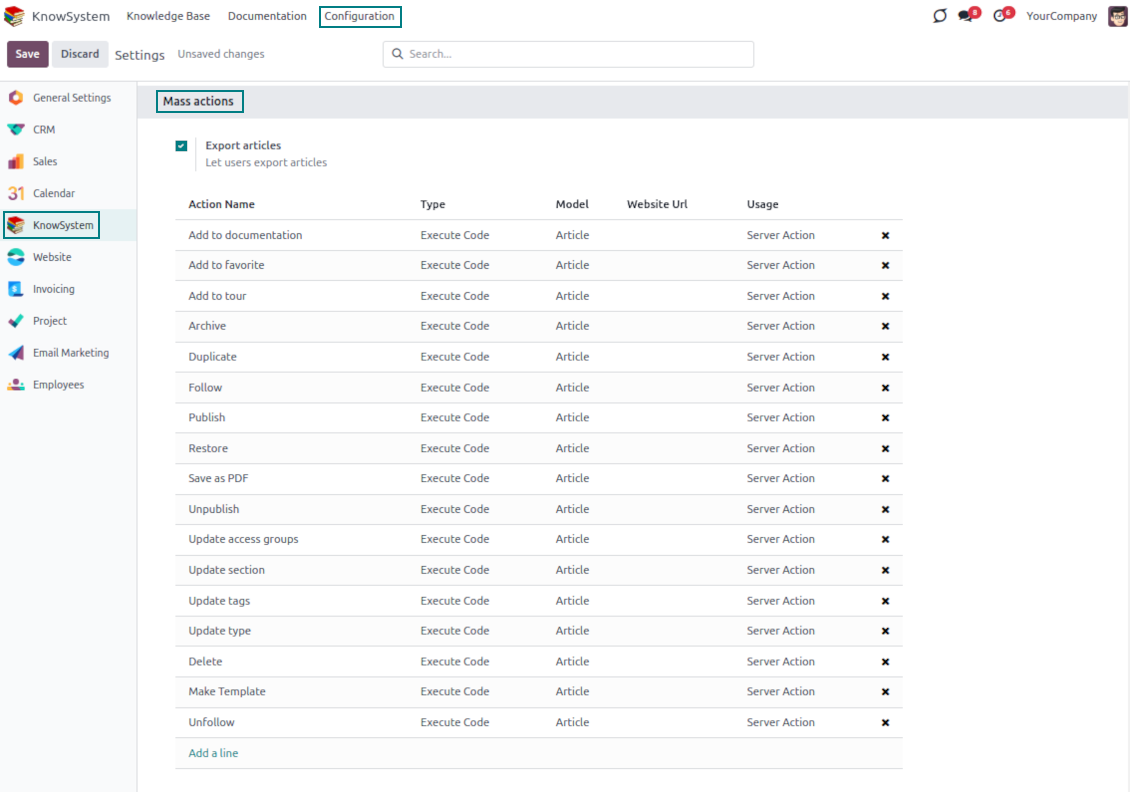This screenshot has height=792, width=1130.
Task: Click the Save button
Action: pyautogui.click(x=28, y=54)
